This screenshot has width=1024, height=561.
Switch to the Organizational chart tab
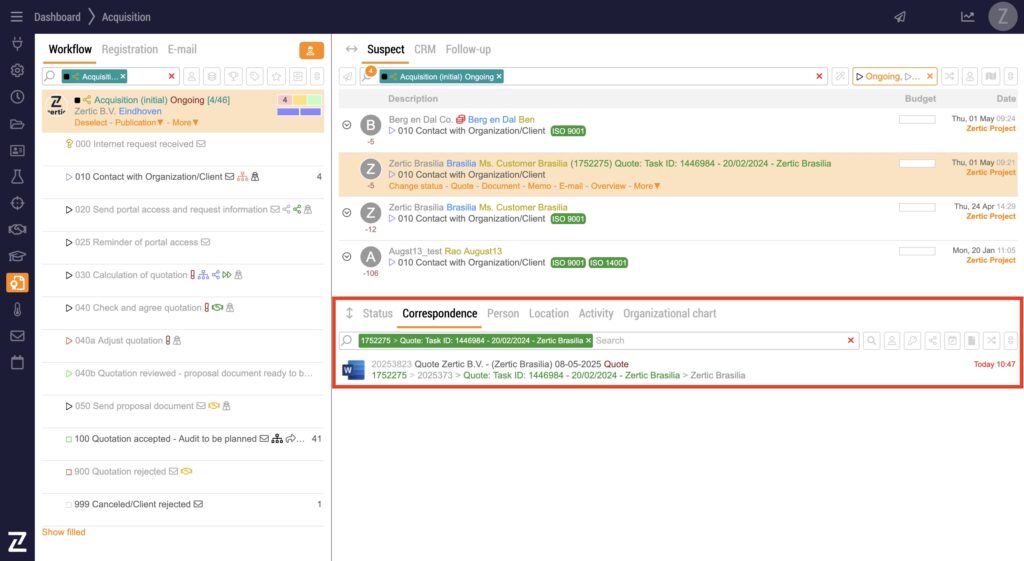pyautogui.click(x=669, y=313)
